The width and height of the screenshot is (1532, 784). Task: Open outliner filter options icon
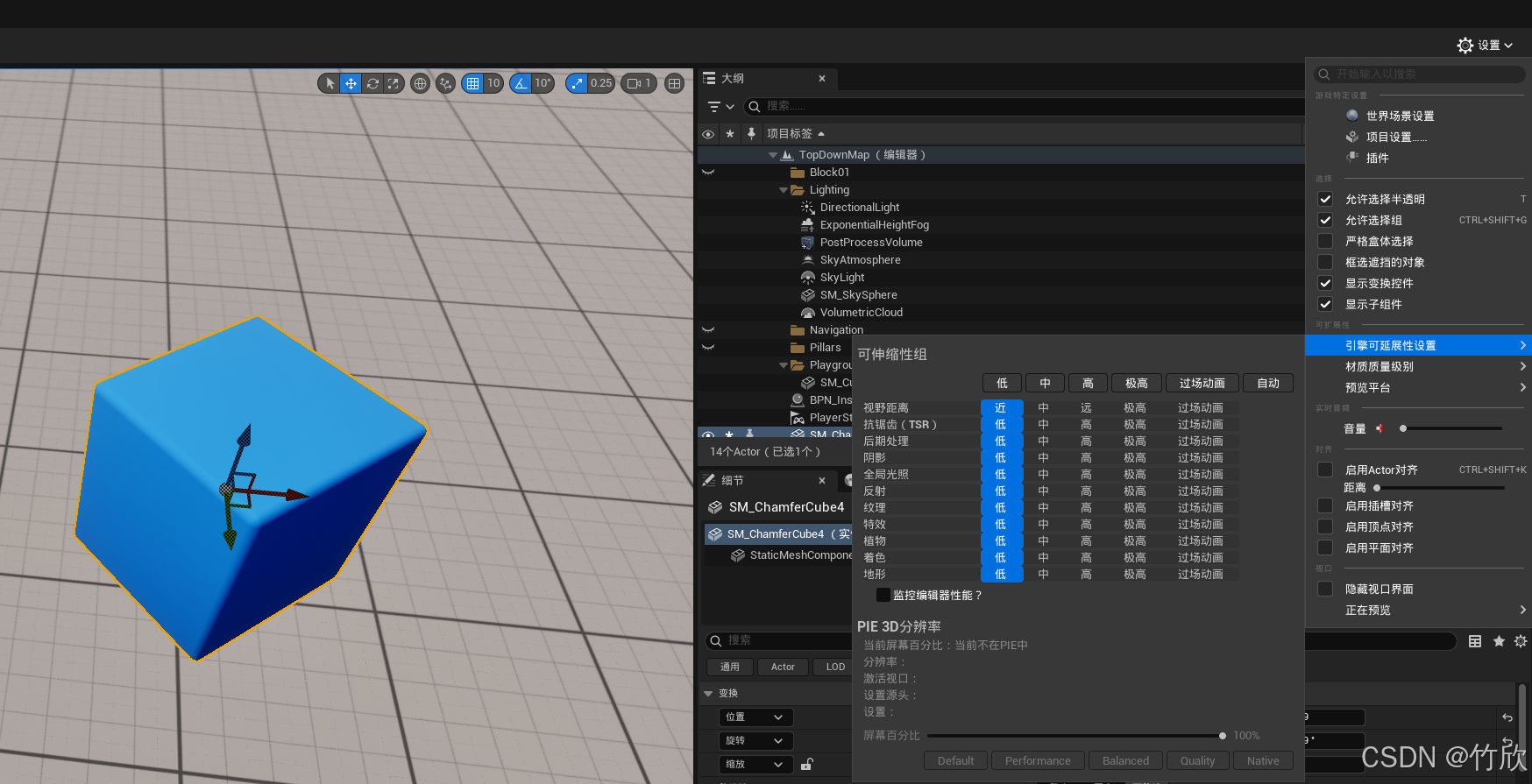(720, 107)
